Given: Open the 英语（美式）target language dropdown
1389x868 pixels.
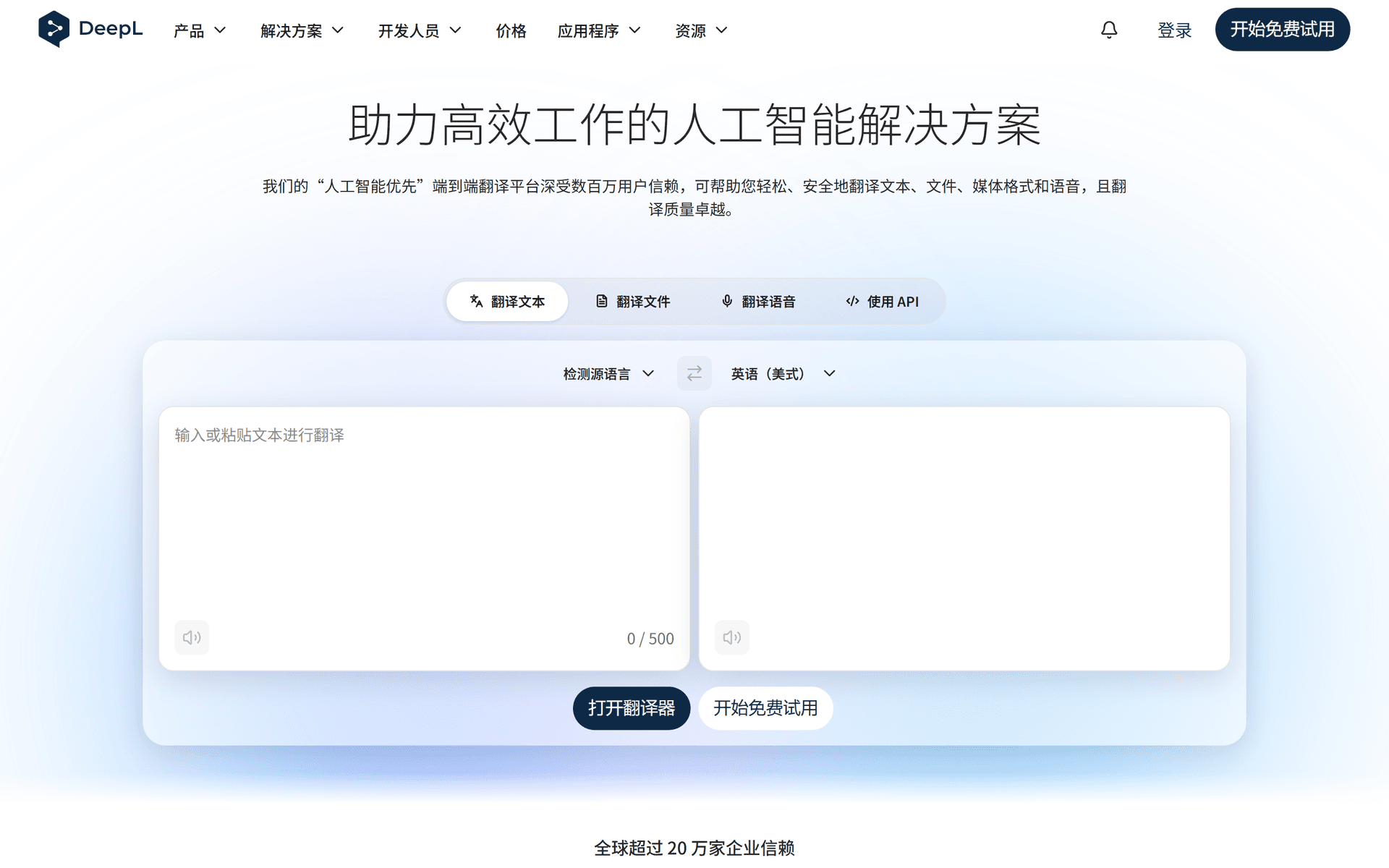Looking at the screenshot, I should pyautogui.click(x=783, y=373).
